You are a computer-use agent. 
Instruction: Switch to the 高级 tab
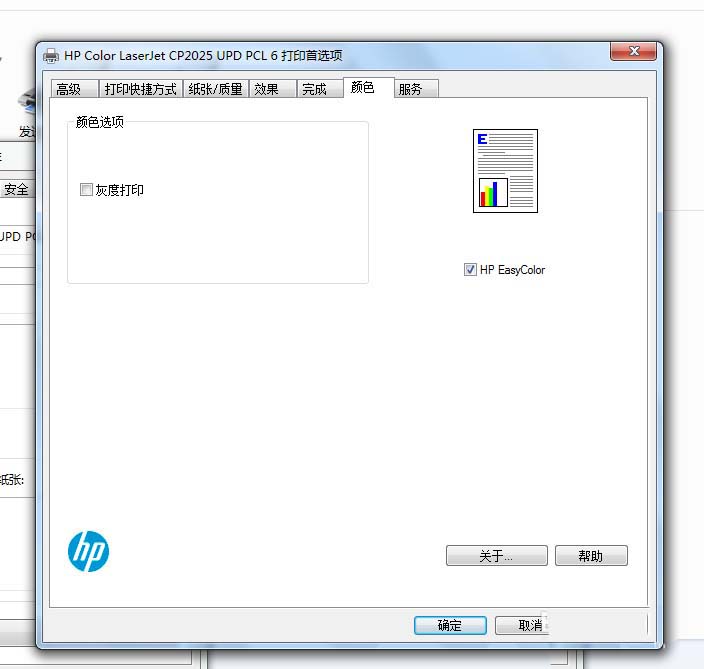[75, 89]
